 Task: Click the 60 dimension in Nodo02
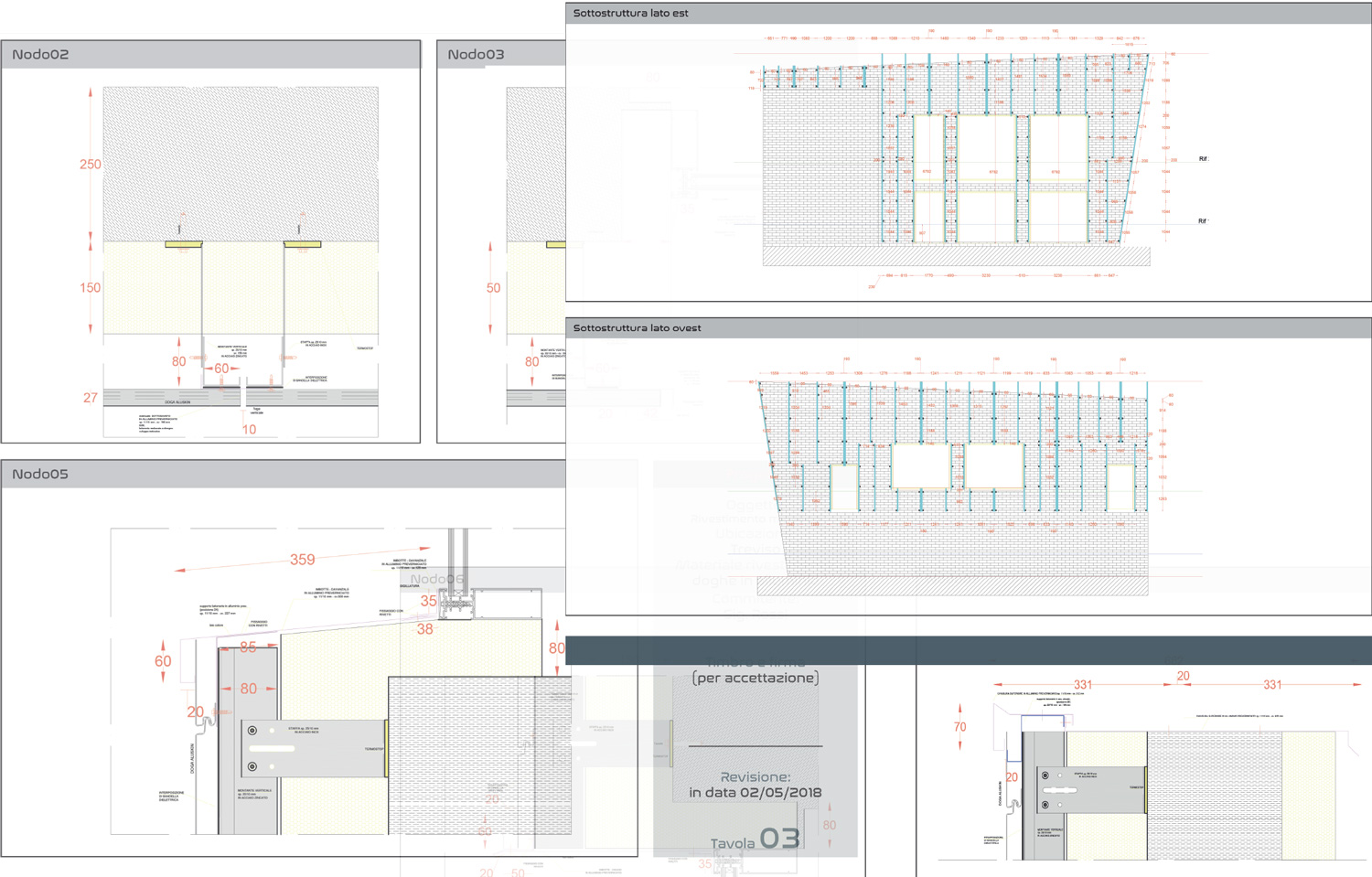point(221,369)
